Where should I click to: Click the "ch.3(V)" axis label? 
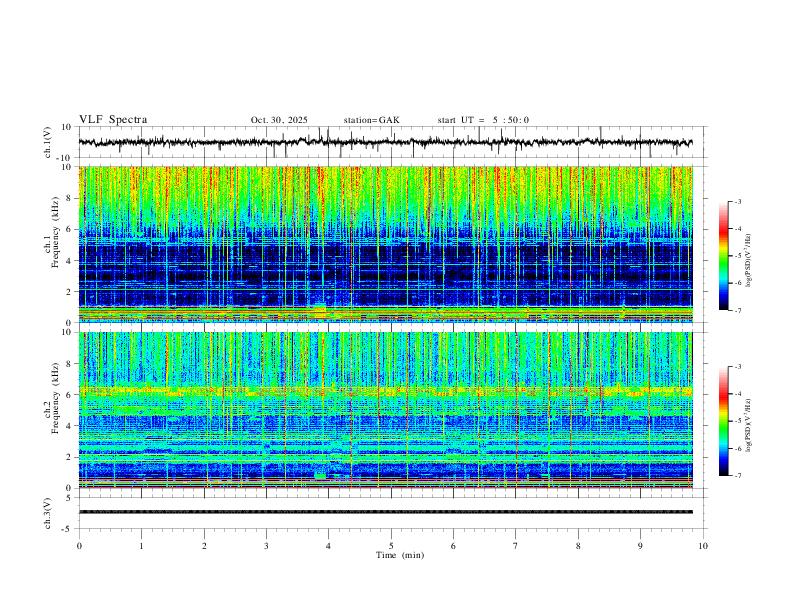48,513
